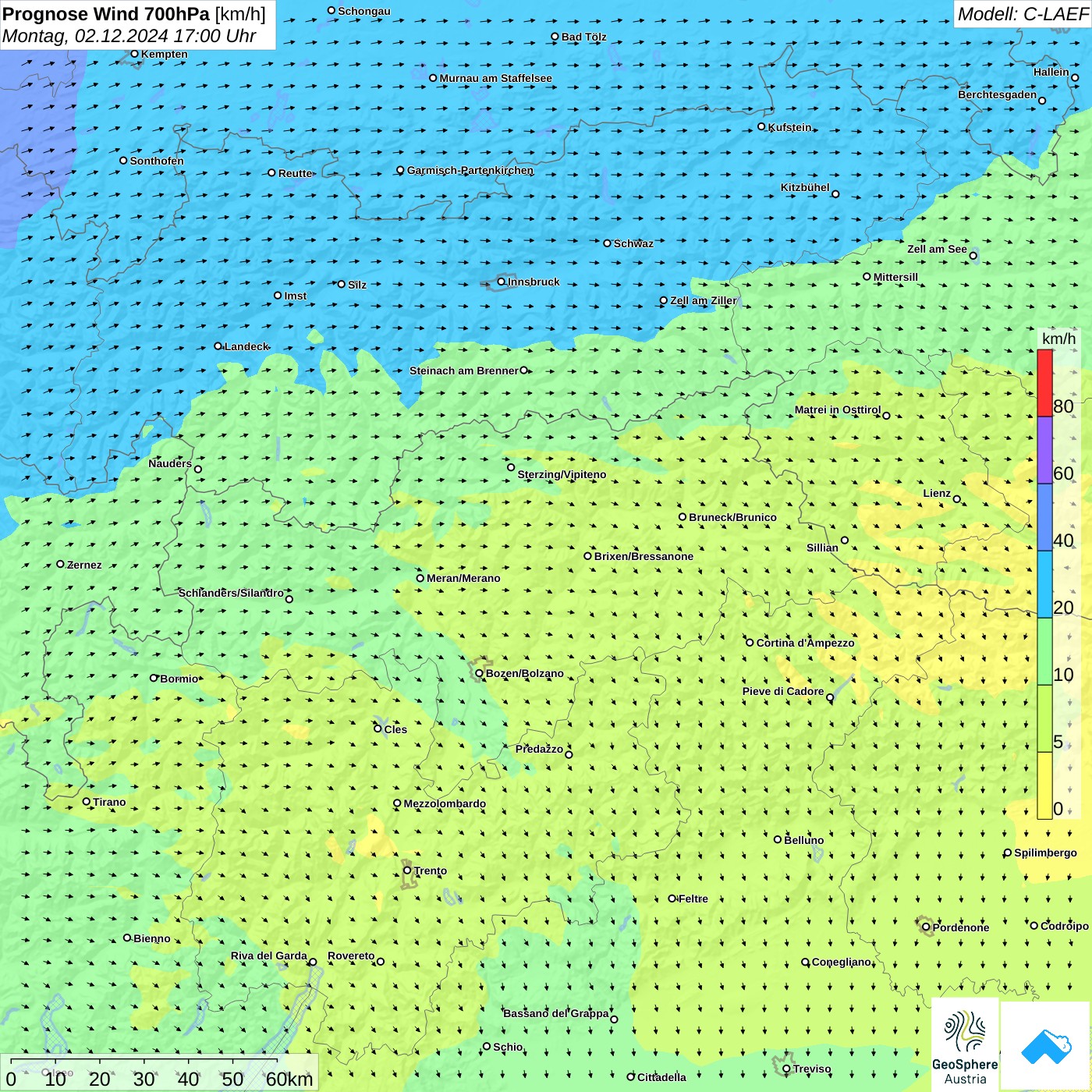This screenshot has height=1092, width=1092.
Task: Click the Prognose Wind 700hPa title
Action: pos(106,14)
